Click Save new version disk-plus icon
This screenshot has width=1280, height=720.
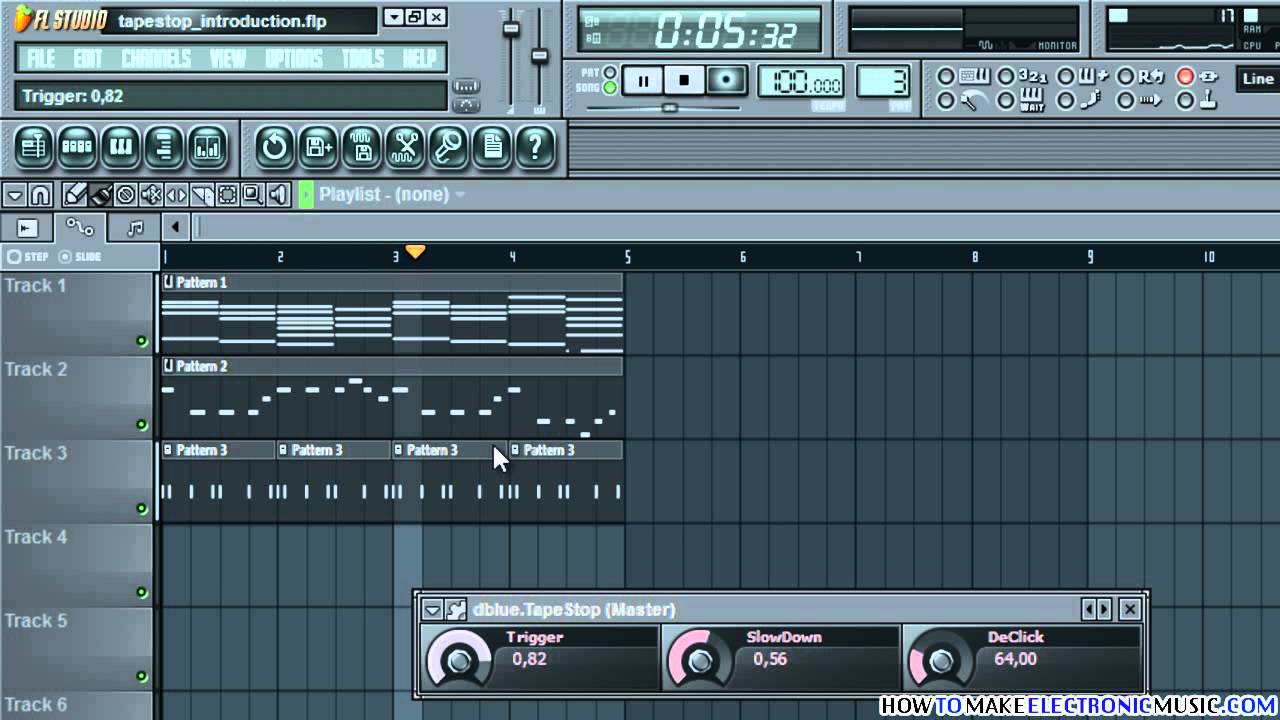[x=318, y=148]
